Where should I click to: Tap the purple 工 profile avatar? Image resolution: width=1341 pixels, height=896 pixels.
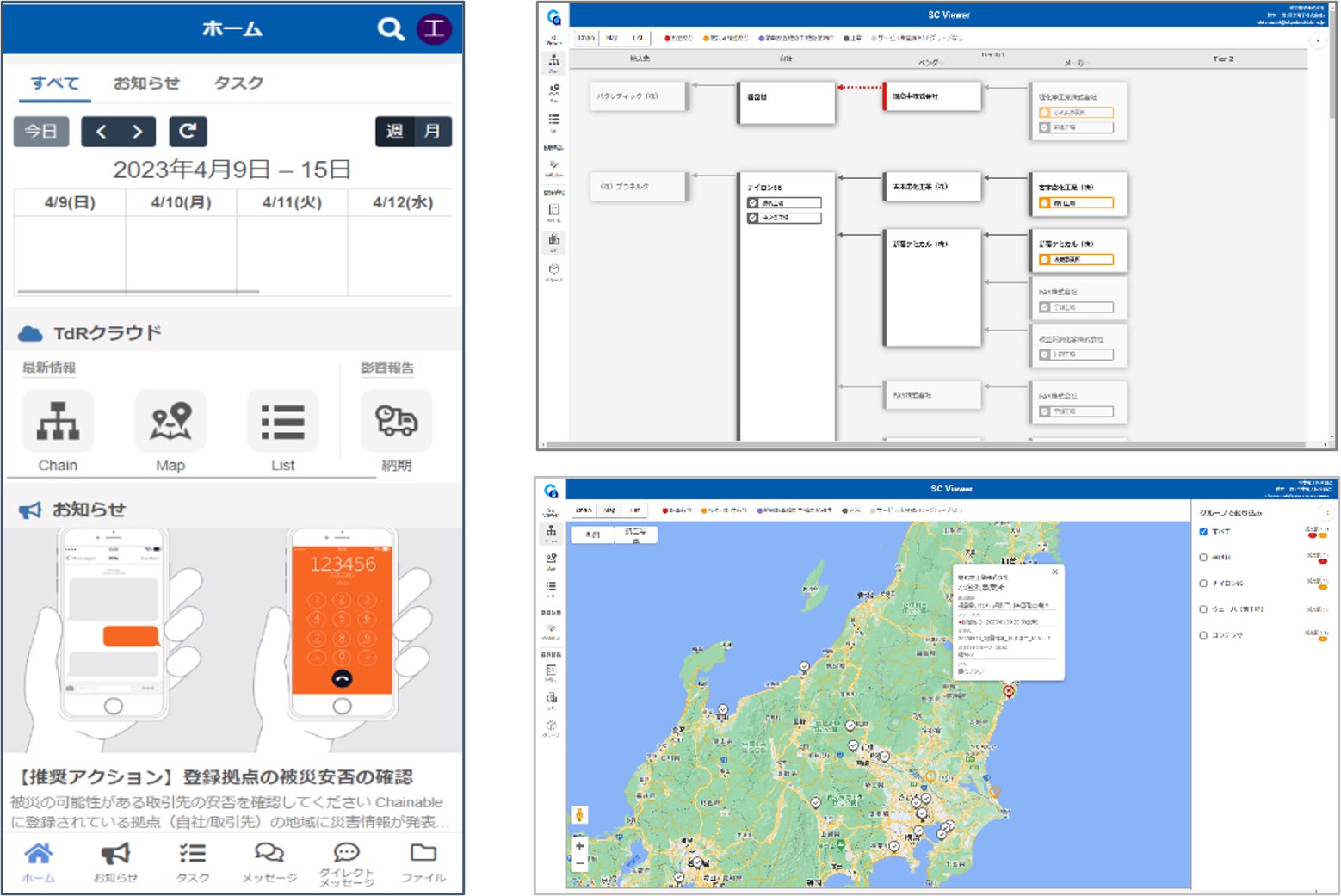pyautogui.click(x=435, y=28)
